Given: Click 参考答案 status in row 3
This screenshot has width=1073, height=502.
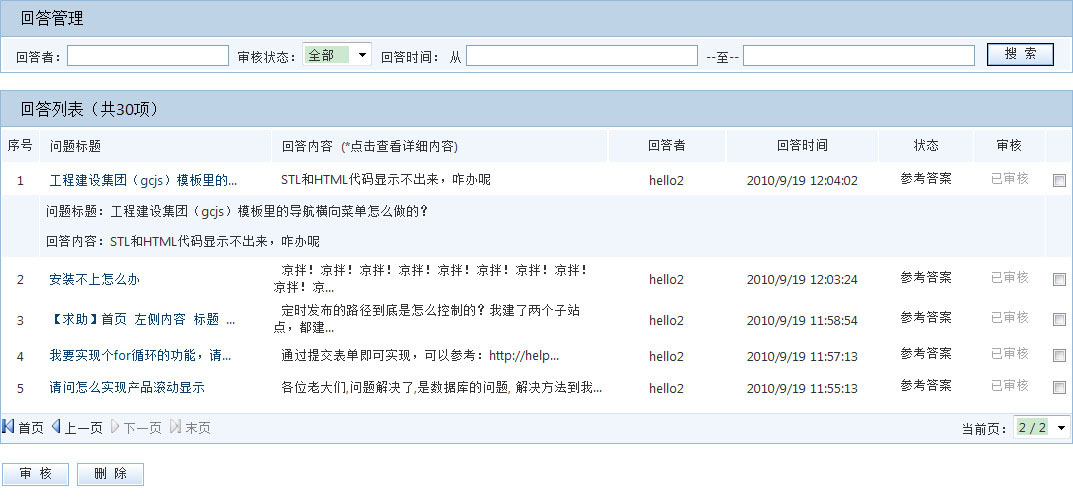Looking at the screenshot, I should pos(926,317).
